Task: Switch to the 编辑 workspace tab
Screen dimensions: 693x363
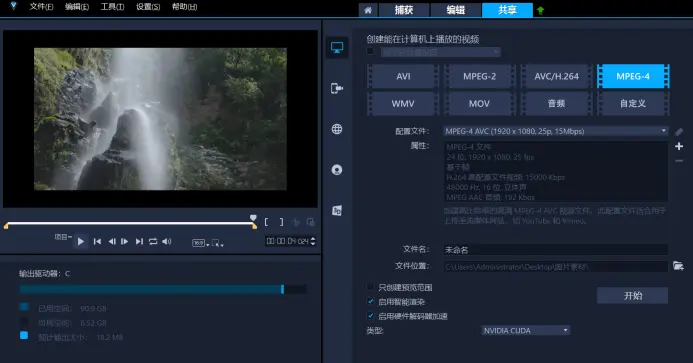Action: coord(456,10)
